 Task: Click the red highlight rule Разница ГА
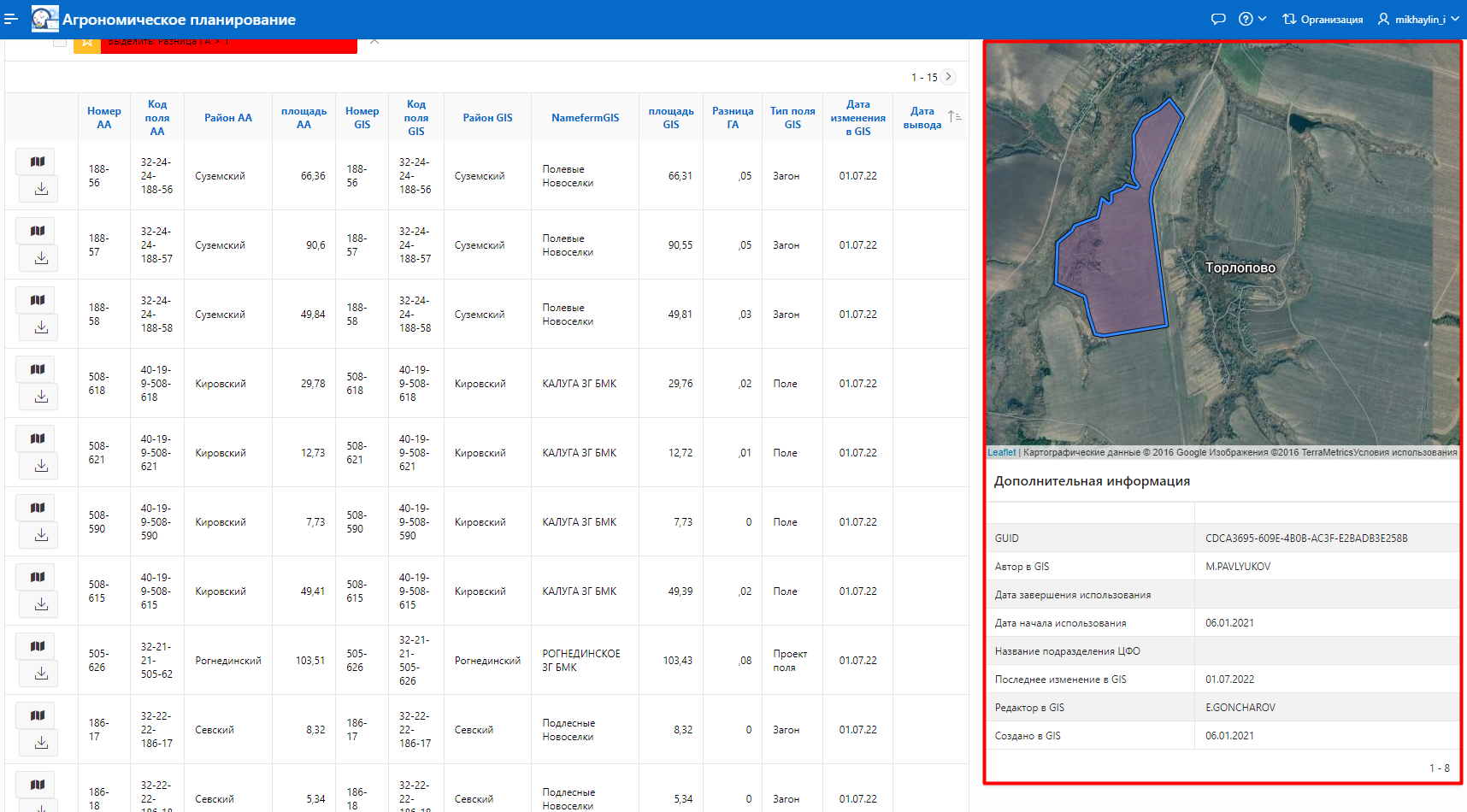pyautogui.click(x=228, y=44)
